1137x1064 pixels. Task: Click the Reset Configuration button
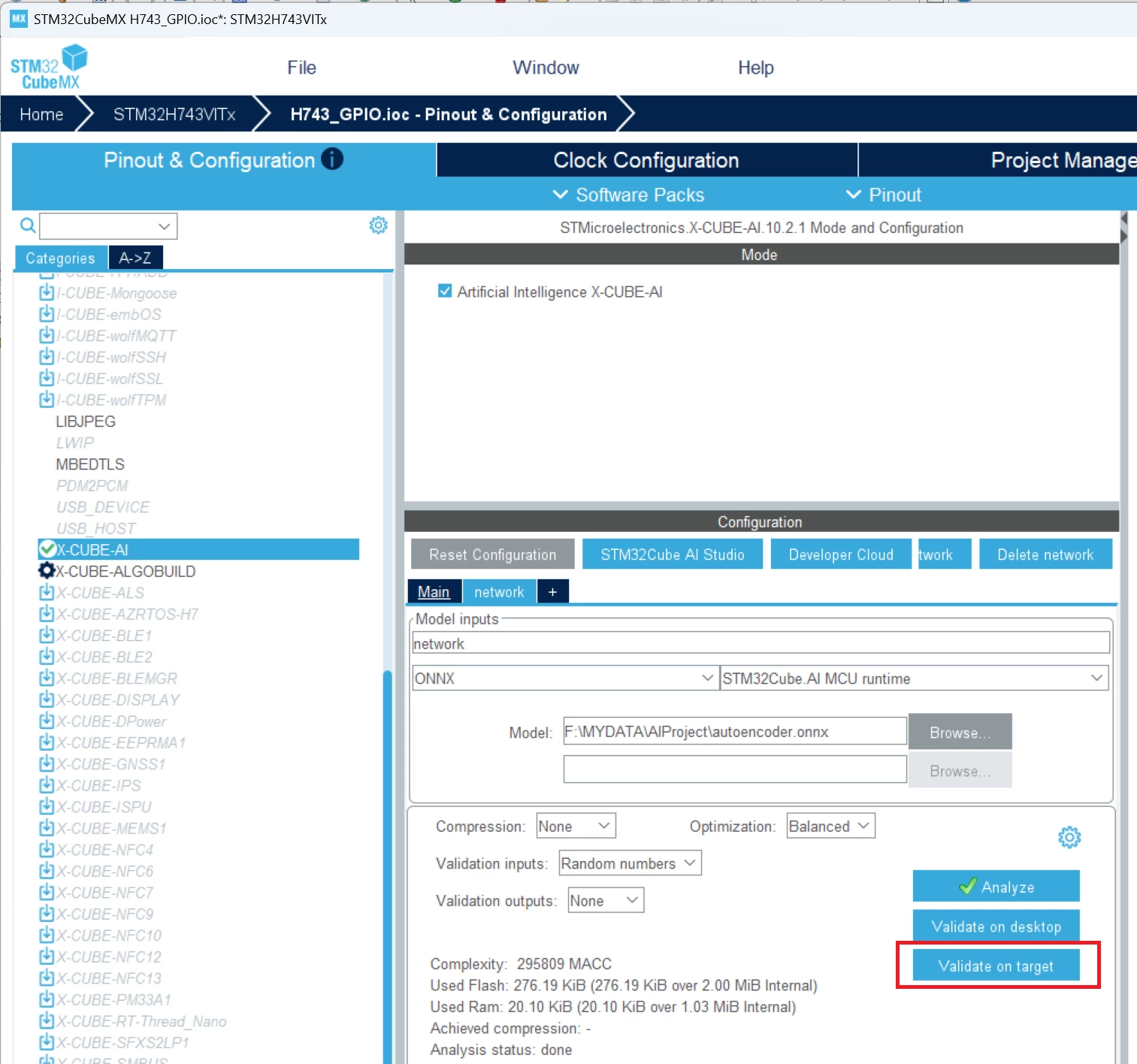(493, 554)
